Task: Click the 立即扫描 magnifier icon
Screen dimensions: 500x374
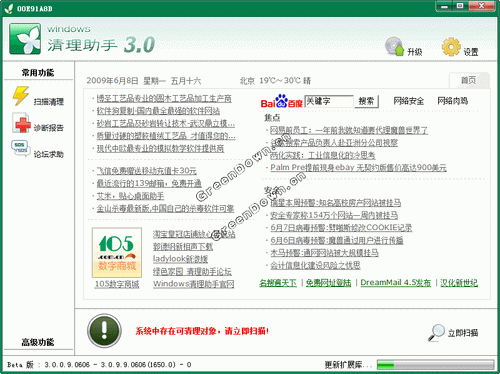Action: [436, 332]
